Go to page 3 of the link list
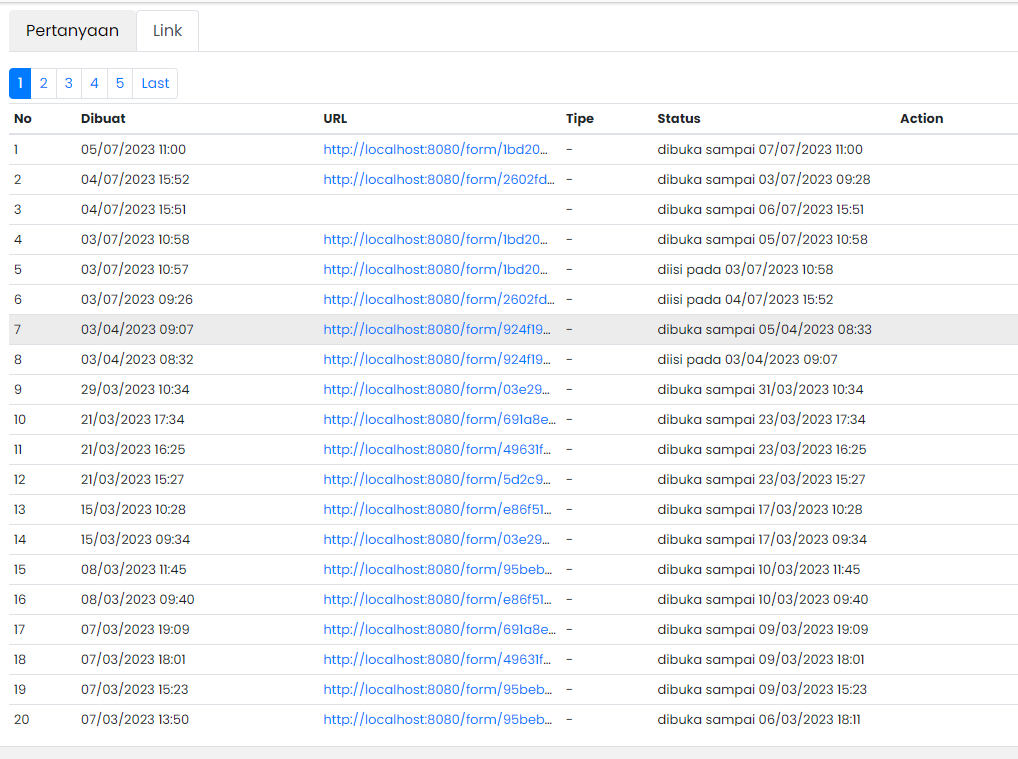Screen dimensions: 1018x759 (x=68, y=83)
